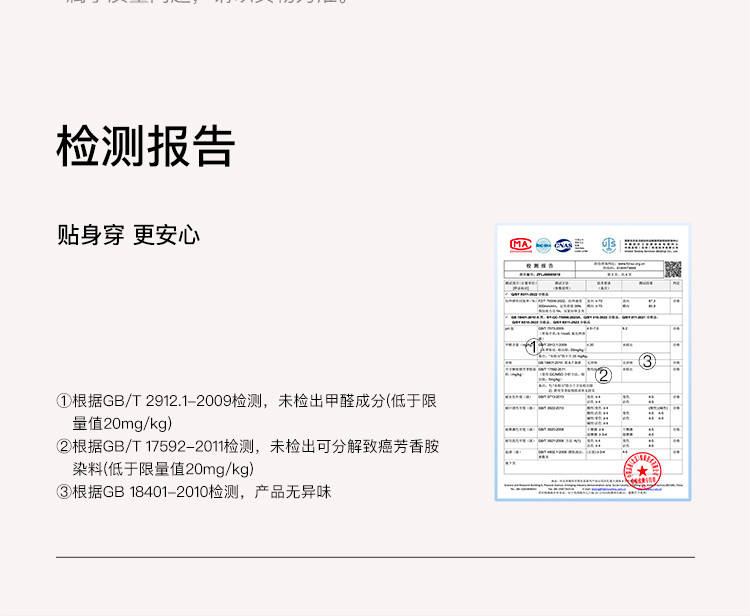Click the red CMA certification logo

[x=520, y=244]
